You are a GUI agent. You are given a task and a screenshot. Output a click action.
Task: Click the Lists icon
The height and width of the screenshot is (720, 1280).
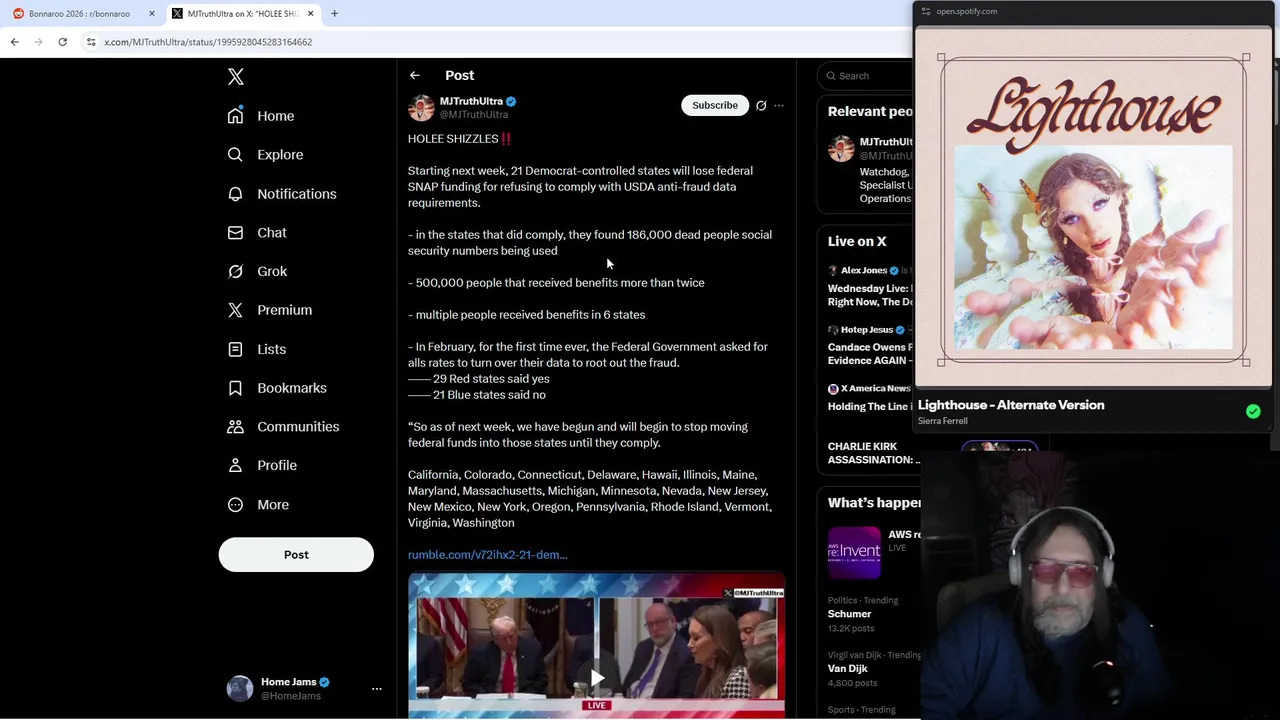click(x=235, y=349)
